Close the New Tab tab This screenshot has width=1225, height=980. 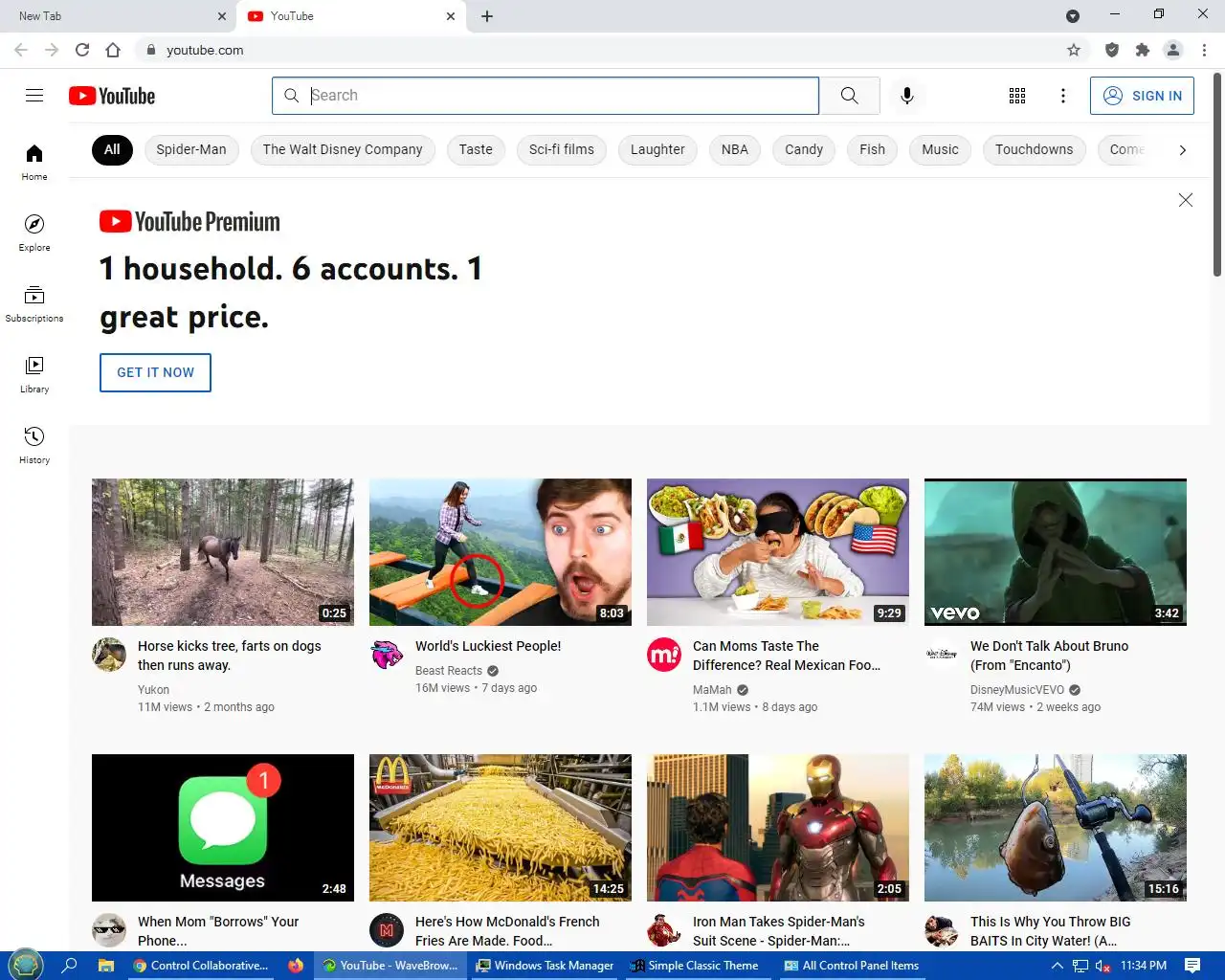pos(222,16)
